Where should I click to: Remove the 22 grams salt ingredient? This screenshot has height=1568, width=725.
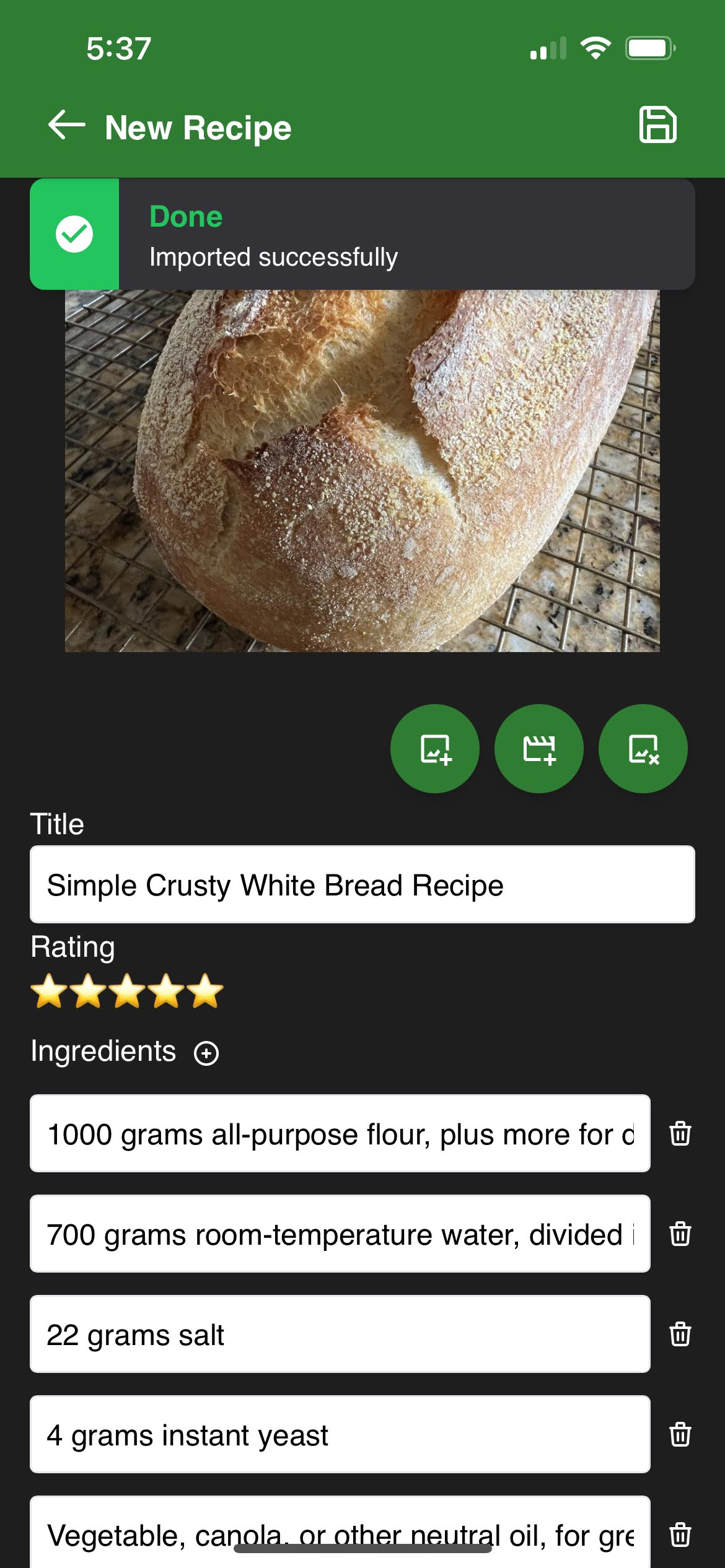pyautogui.click(x=680, y=1334)
